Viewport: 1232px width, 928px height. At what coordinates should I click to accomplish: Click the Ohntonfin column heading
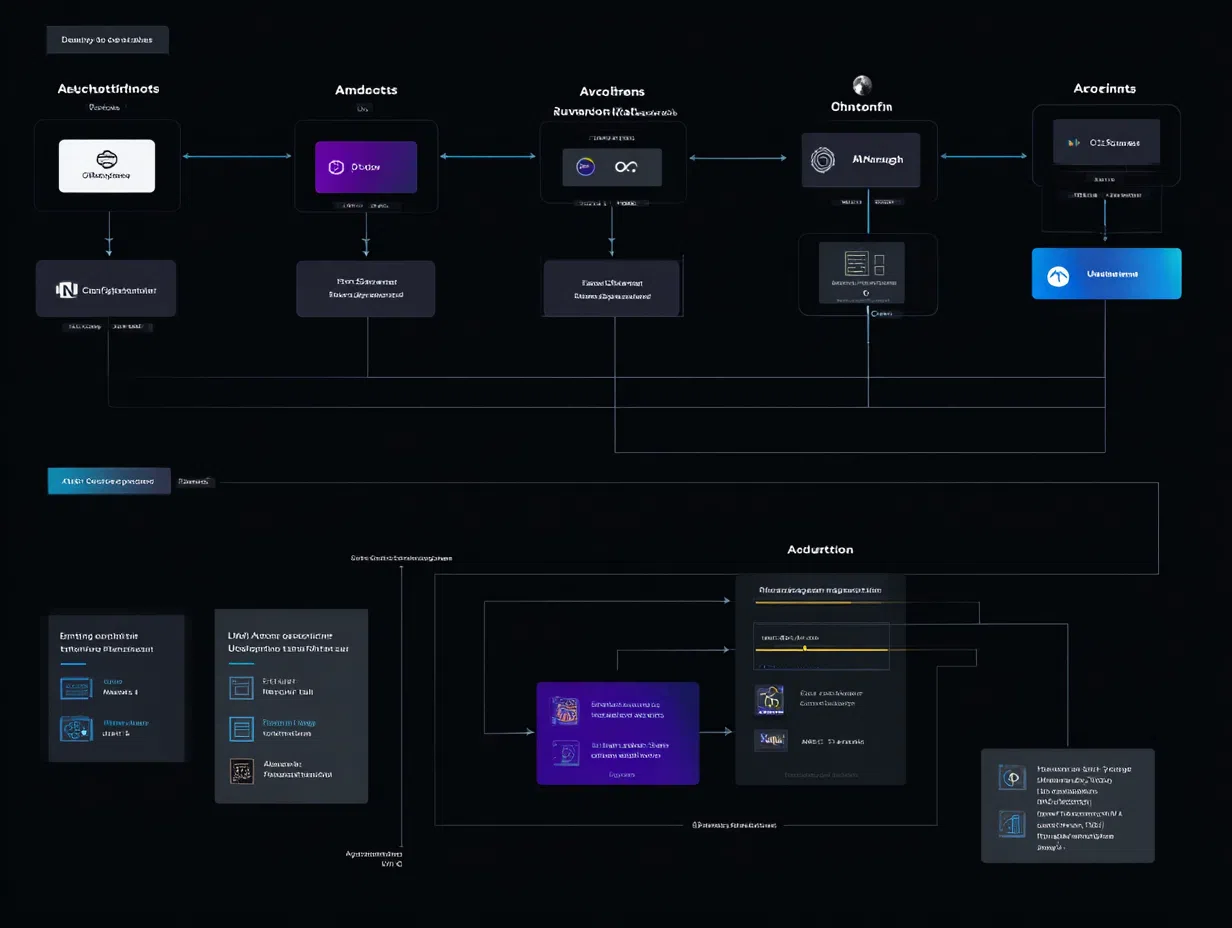[862, 106]
